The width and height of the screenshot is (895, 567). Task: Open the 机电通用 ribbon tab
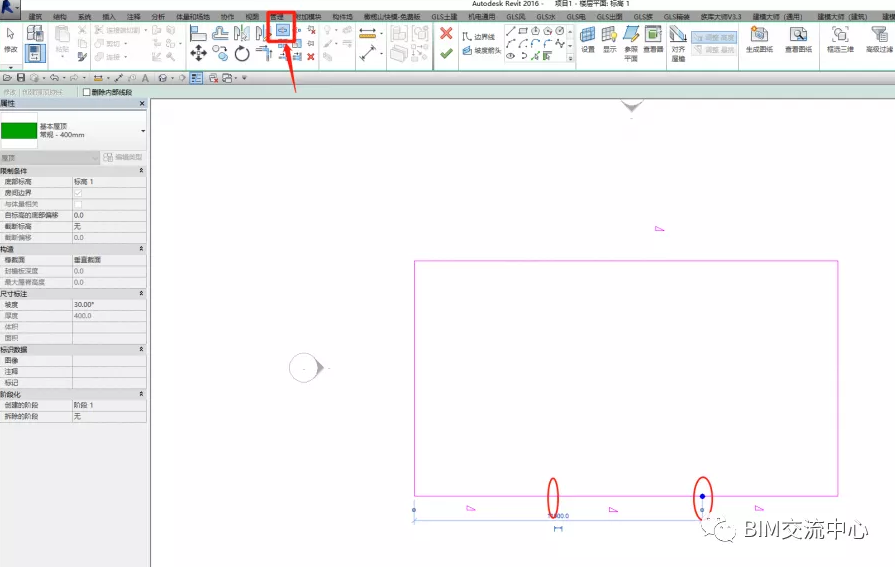482,17
